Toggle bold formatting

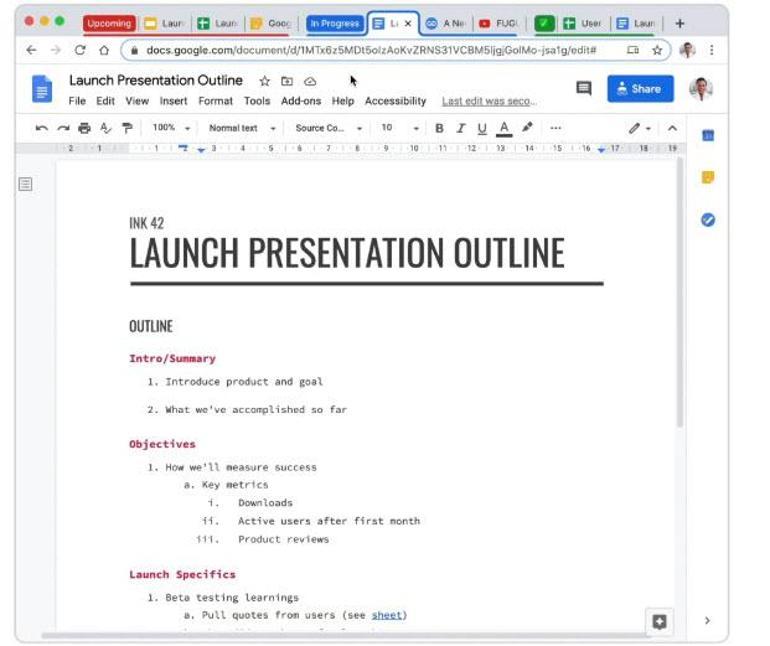[x=439, y=128]
